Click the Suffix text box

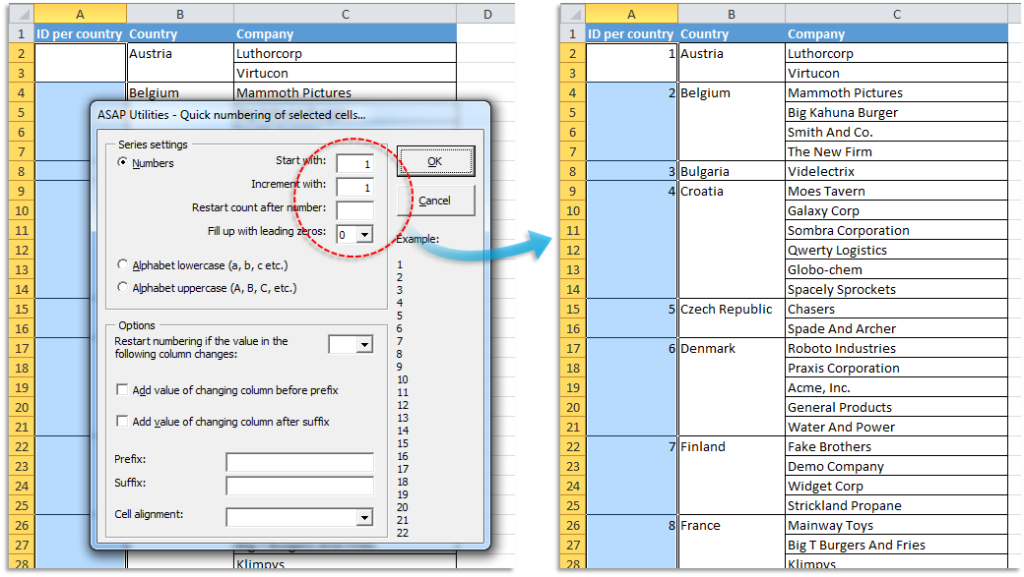(298, 484)
